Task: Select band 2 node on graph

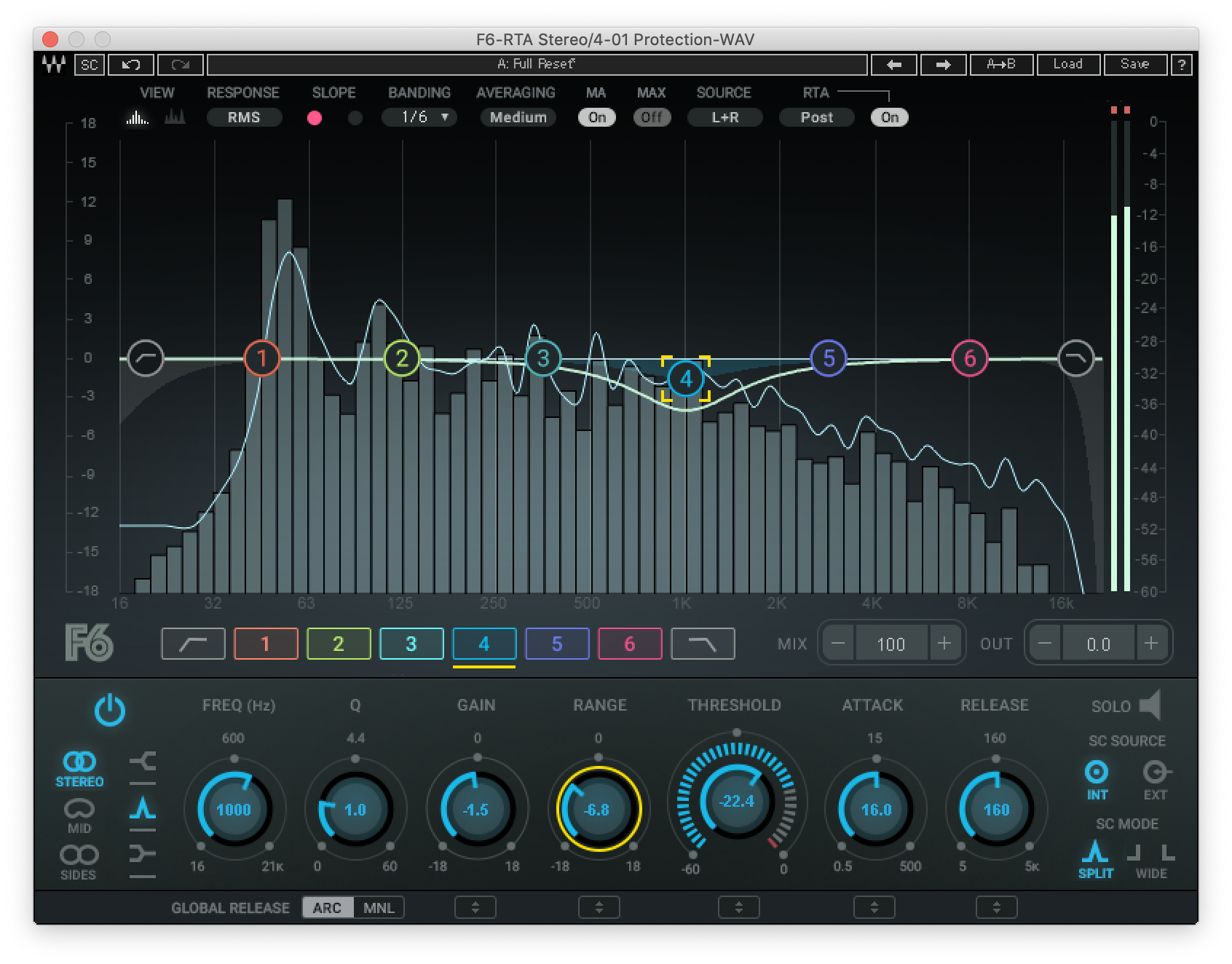Action: [x=402, y=357]
